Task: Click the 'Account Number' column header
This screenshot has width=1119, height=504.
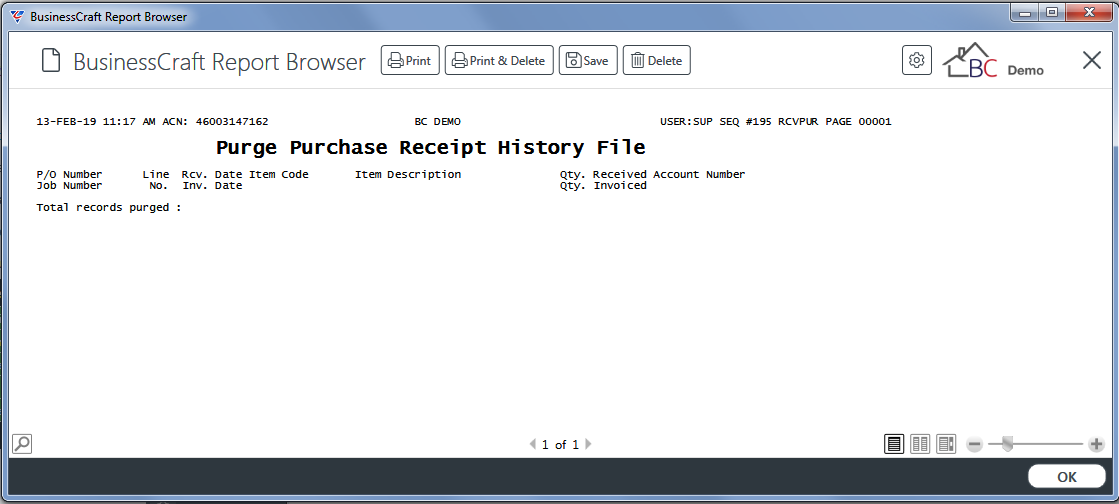Action: point(699,174)
